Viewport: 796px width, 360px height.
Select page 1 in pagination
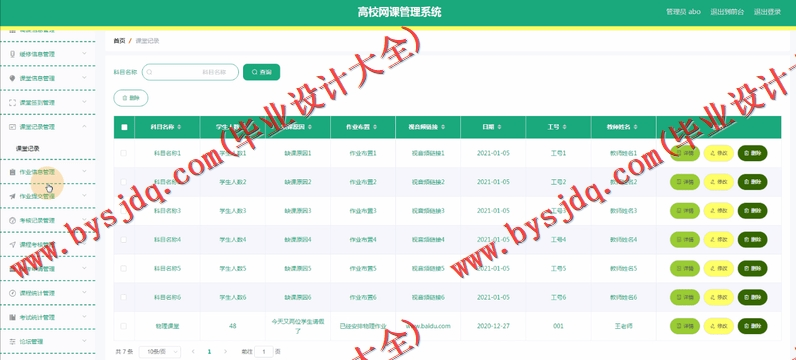pyautogui.click(x=209, y=351)
